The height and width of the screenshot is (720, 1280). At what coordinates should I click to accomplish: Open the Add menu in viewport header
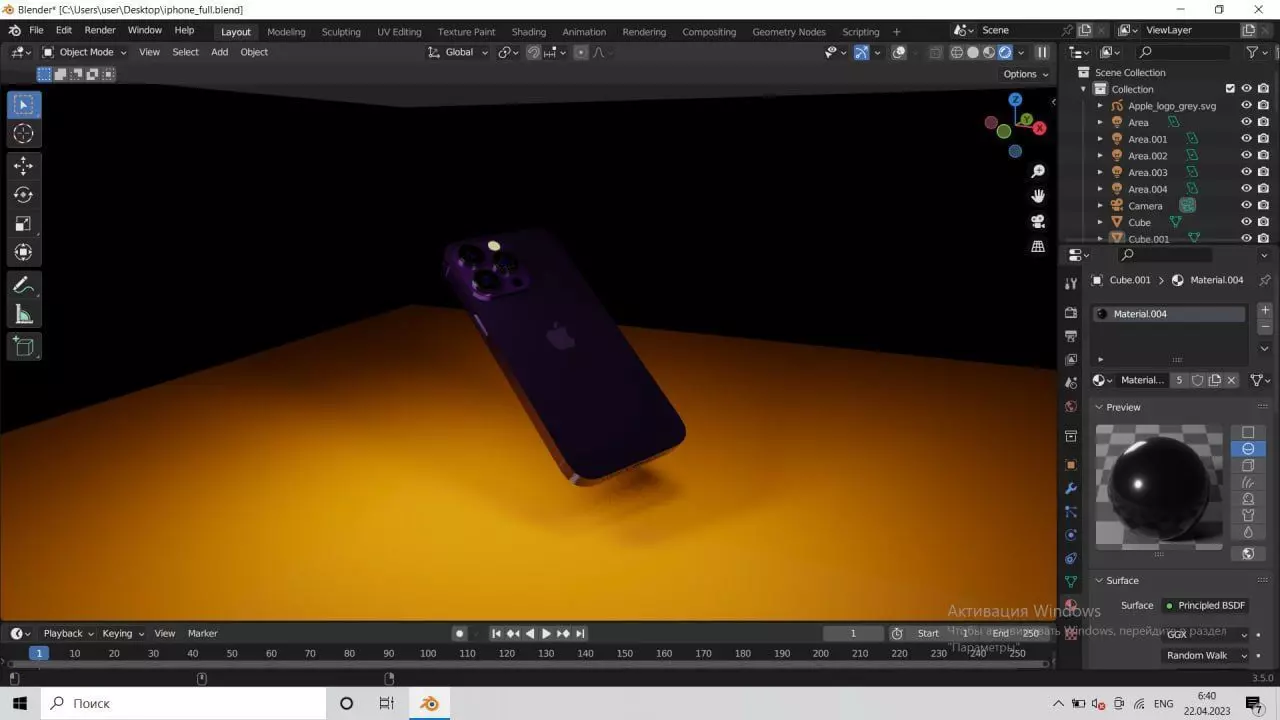click(219, 52)
